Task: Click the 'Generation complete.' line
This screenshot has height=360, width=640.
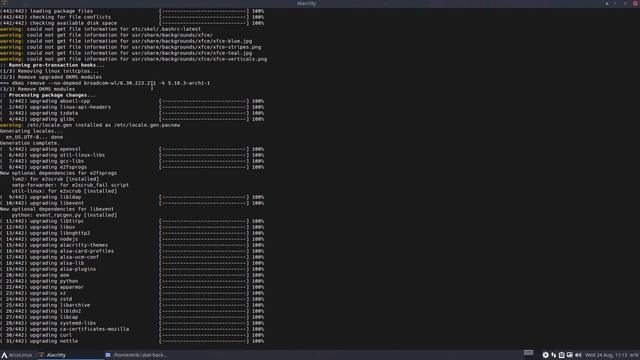Action: click(30, 143)
